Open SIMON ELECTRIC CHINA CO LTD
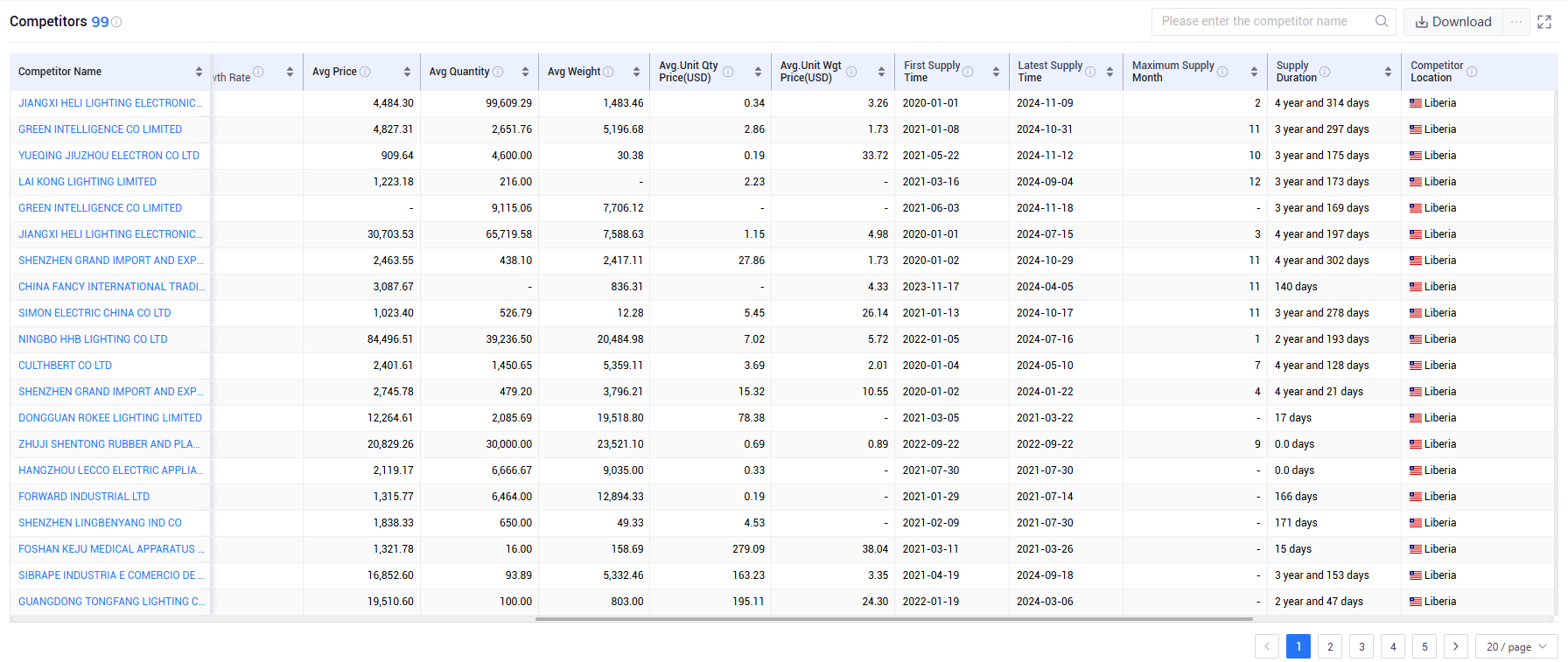Viewport: 1568px width, 662px height. point(94,313)
